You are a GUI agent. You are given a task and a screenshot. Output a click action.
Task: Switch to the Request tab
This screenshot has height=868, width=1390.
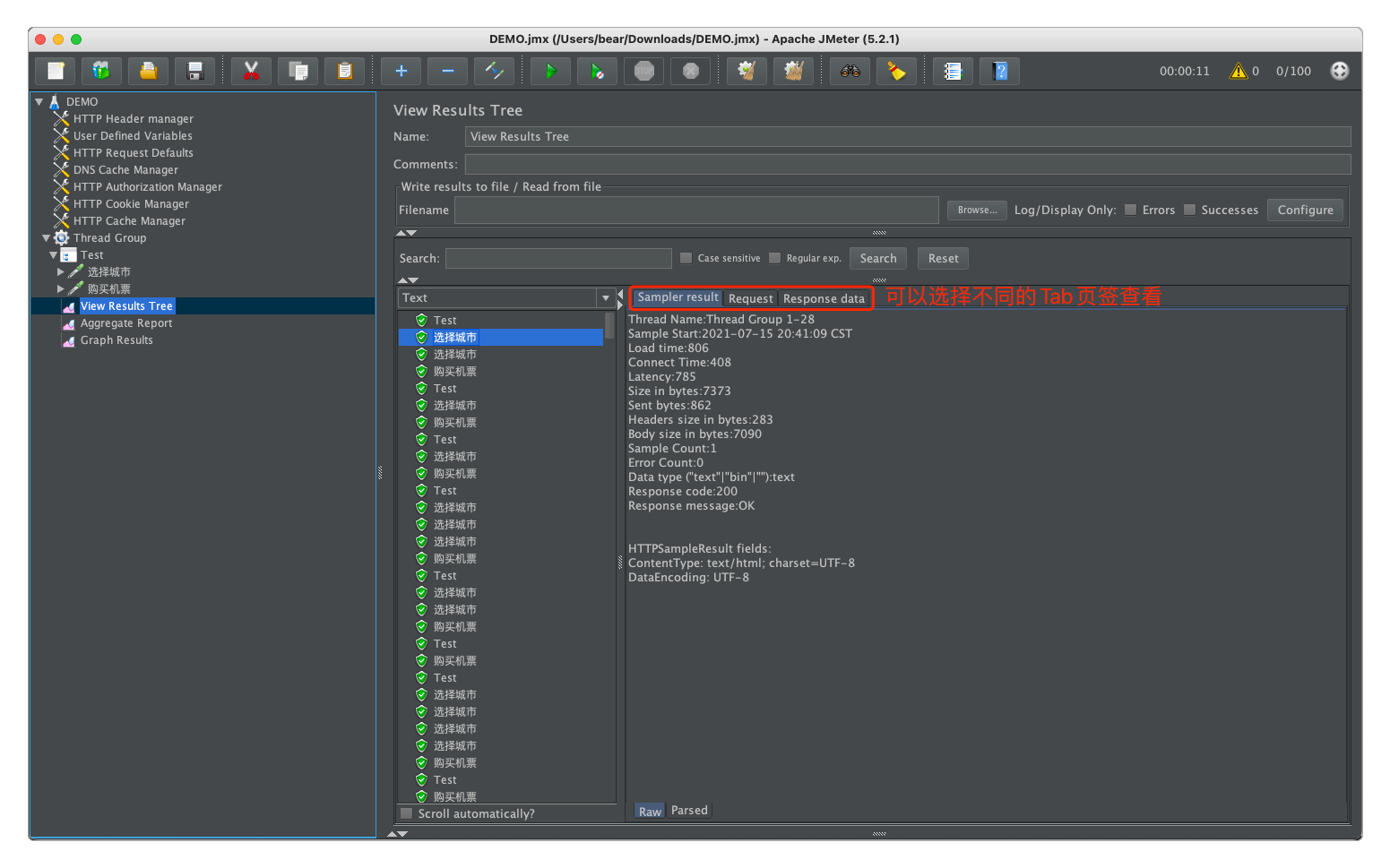coord(750,298)
